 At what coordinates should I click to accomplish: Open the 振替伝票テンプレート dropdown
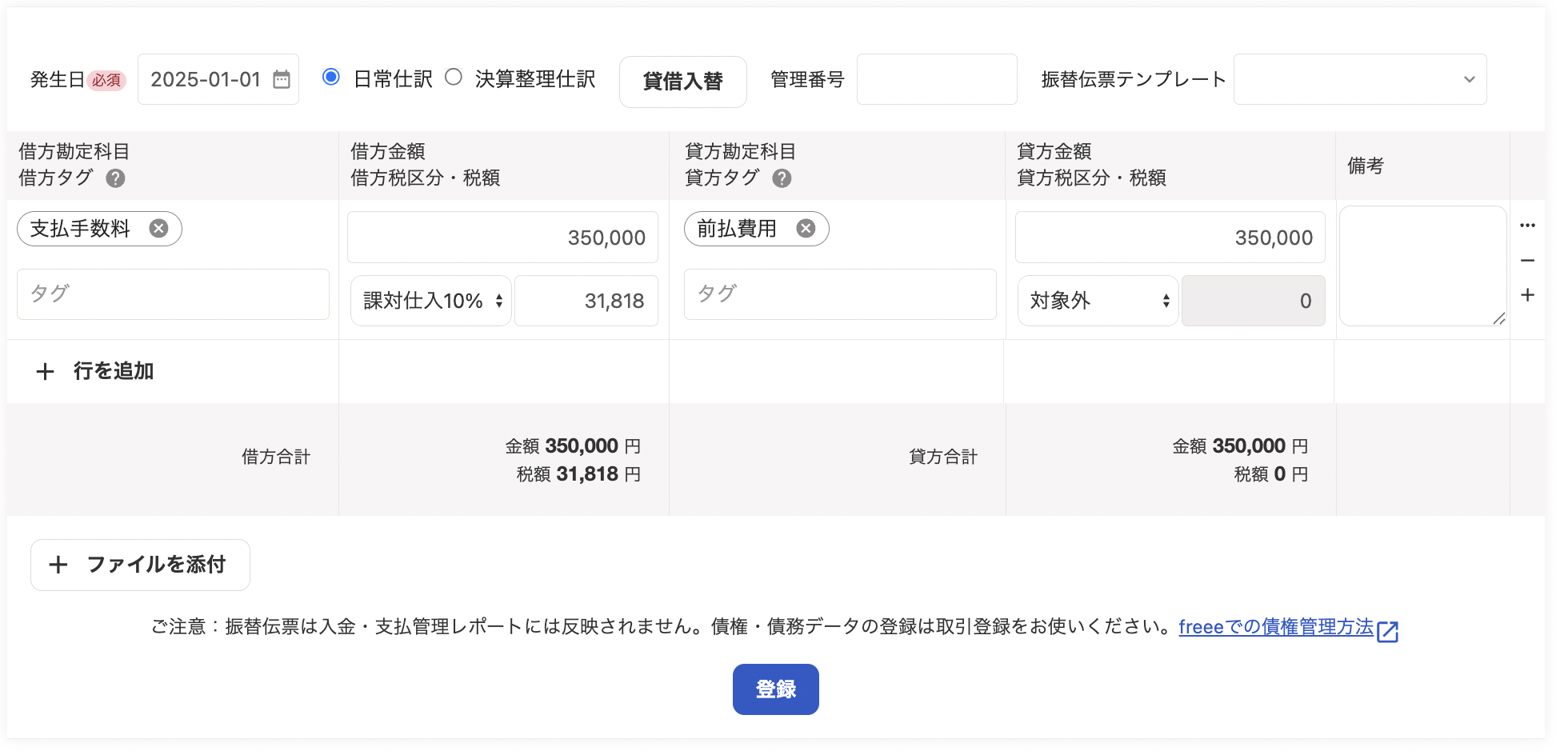[x=1360, y=79]
